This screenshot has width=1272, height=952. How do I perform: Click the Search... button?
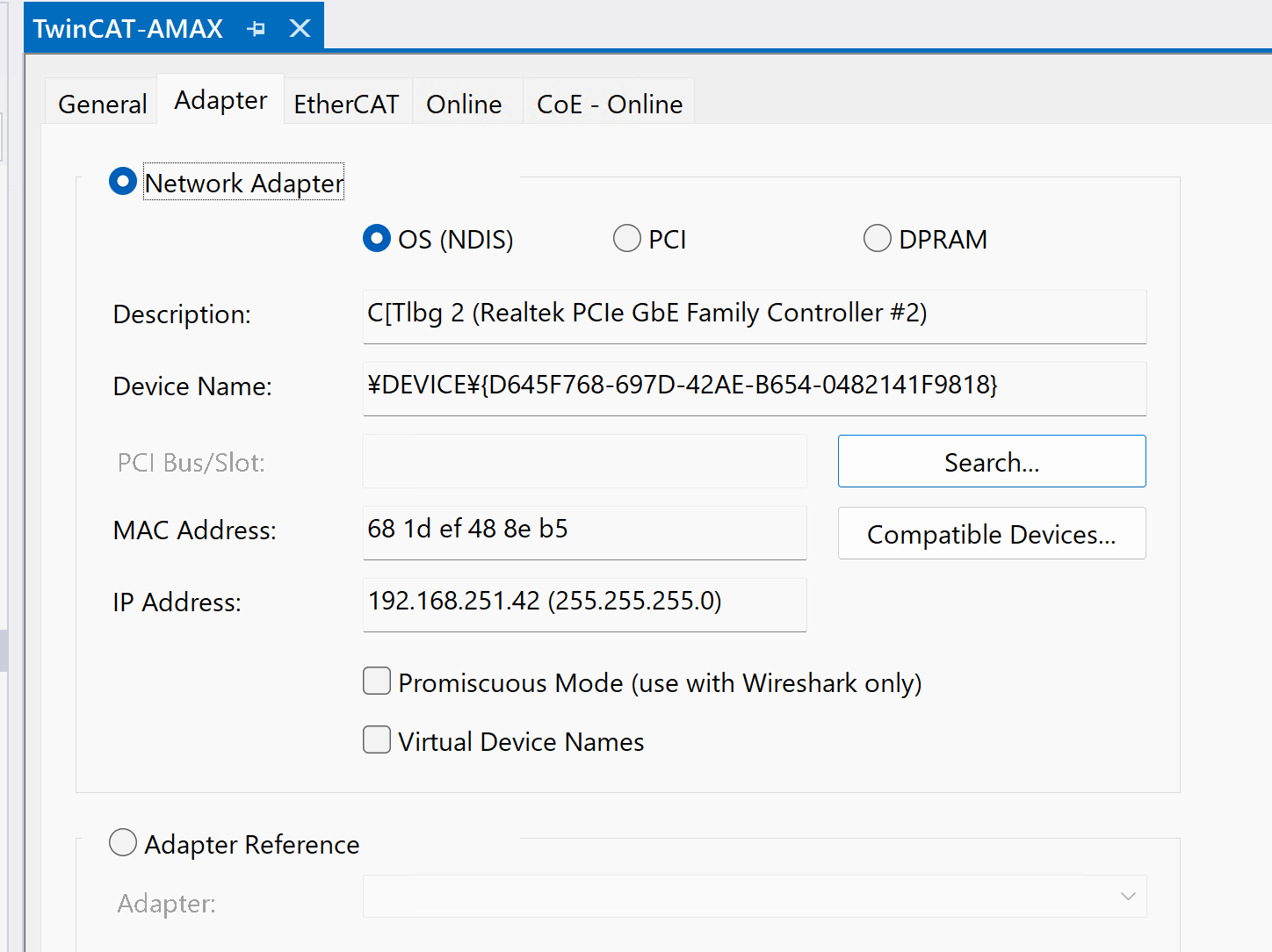(991, 461)
